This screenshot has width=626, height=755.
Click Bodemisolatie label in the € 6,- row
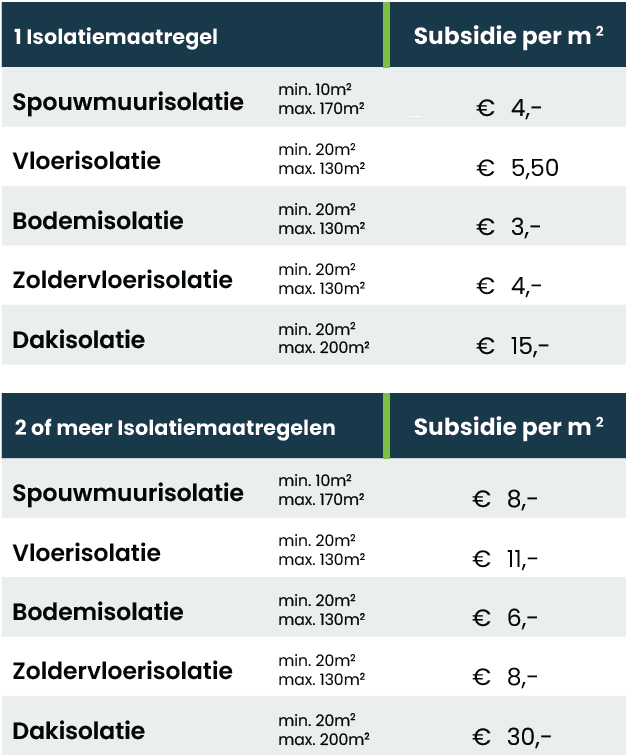point(98,611)
